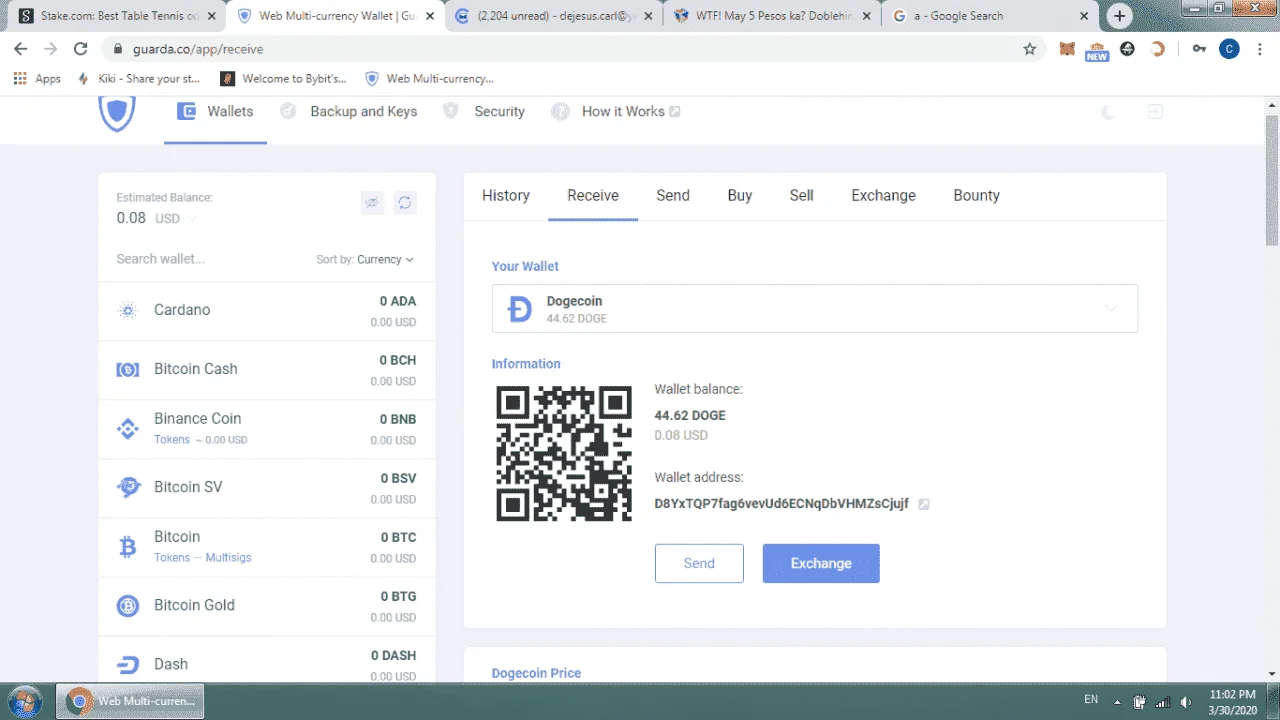The image size is (1280, 720).
Task: Open a new browser tab
Action: [1119, 16]
